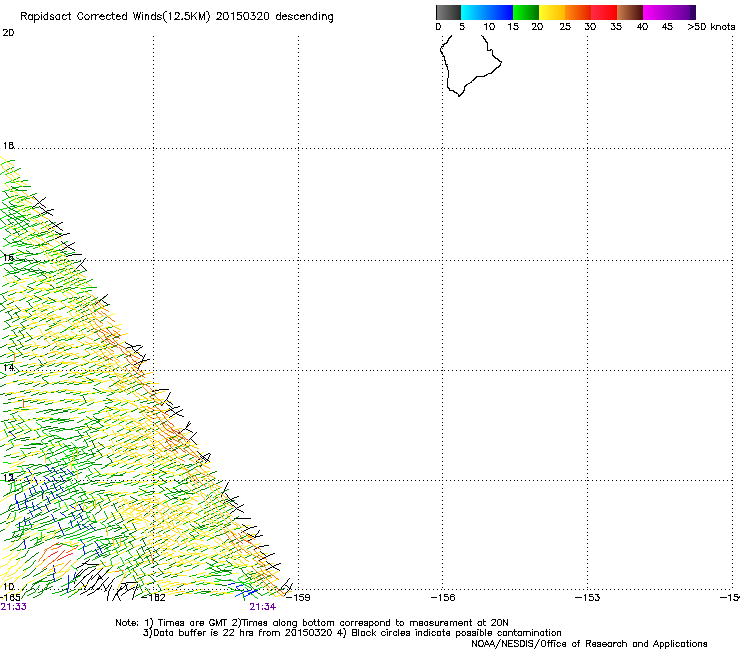Click the latitude label 14

click(x=8, y=368)
